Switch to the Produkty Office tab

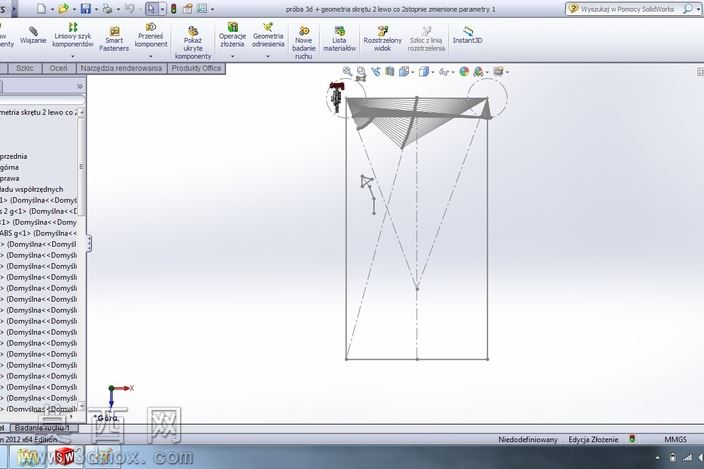[196, 68]
